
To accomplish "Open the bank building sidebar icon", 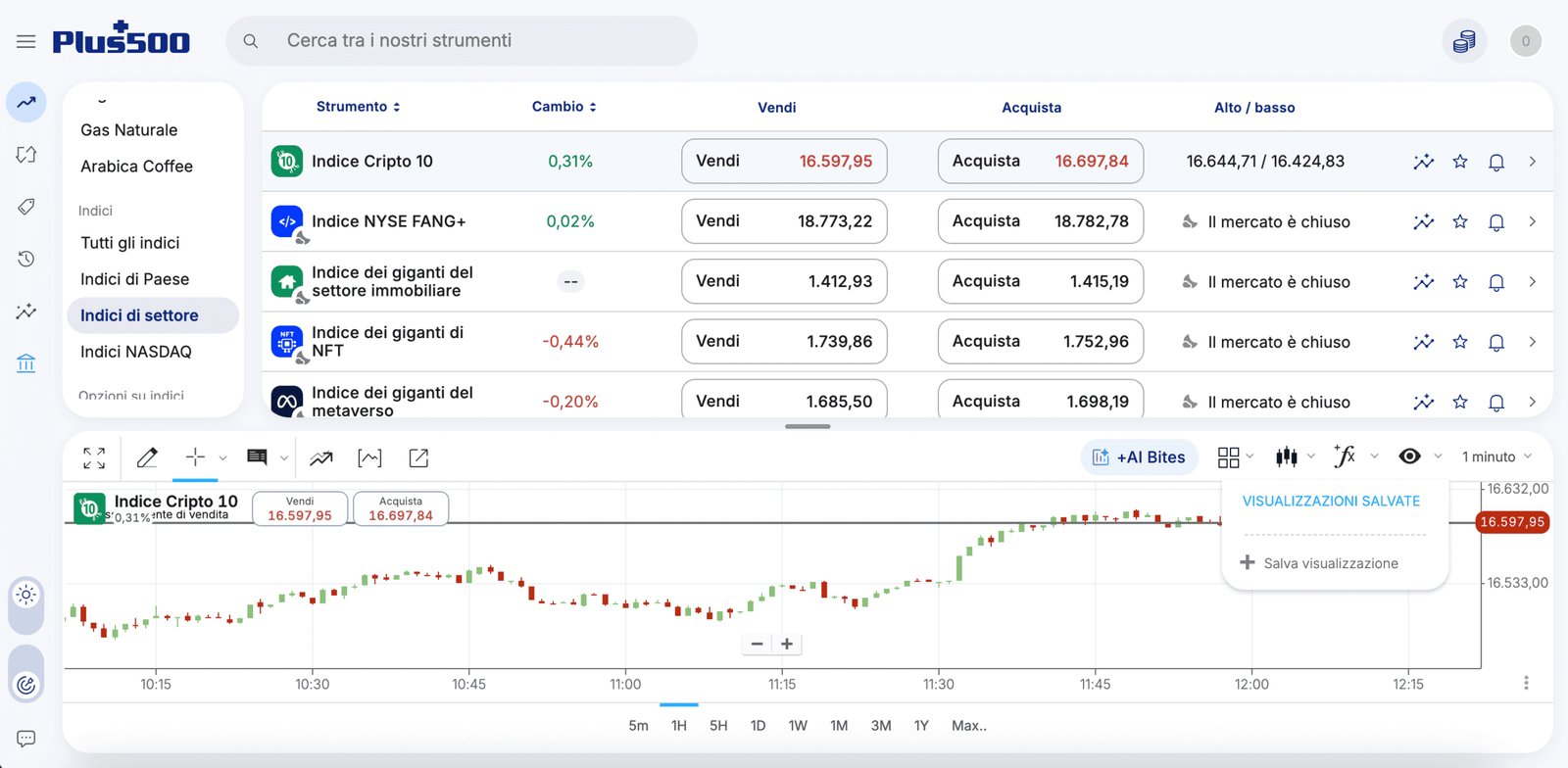I will [x=26, y=363].
